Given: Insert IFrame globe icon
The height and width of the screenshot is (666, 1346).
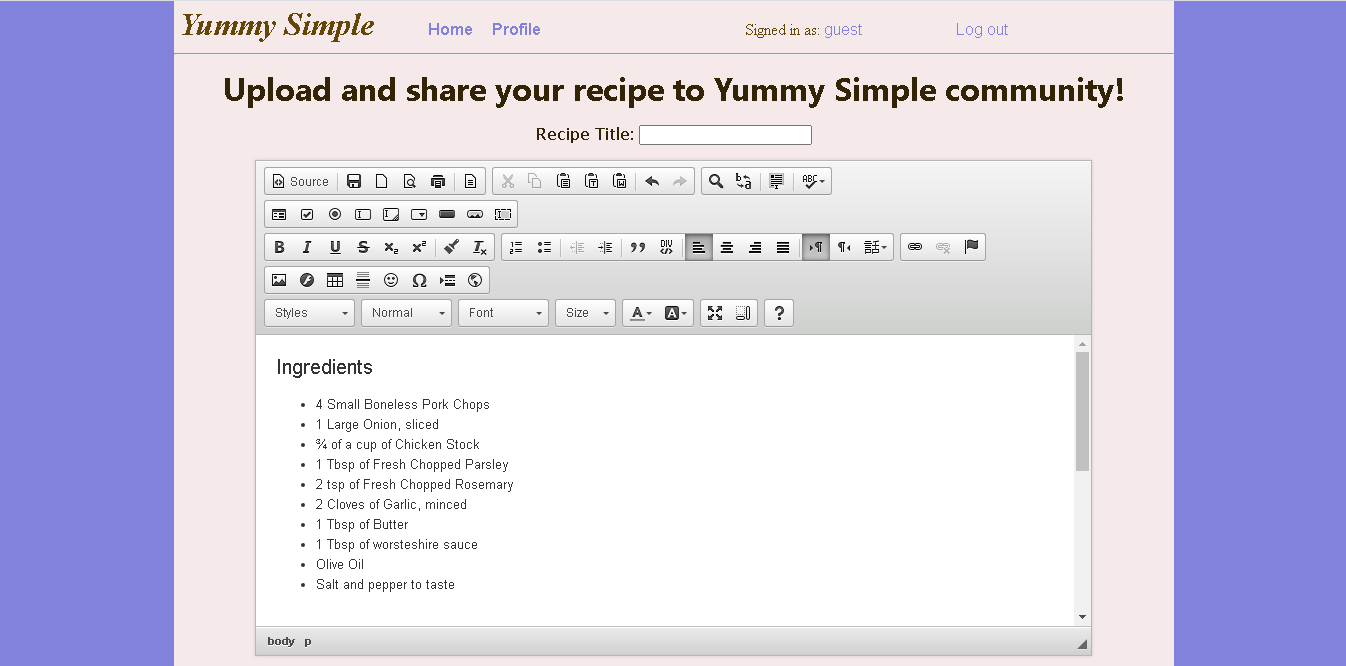Looking at the screenshot, I should tap(475, 280).
